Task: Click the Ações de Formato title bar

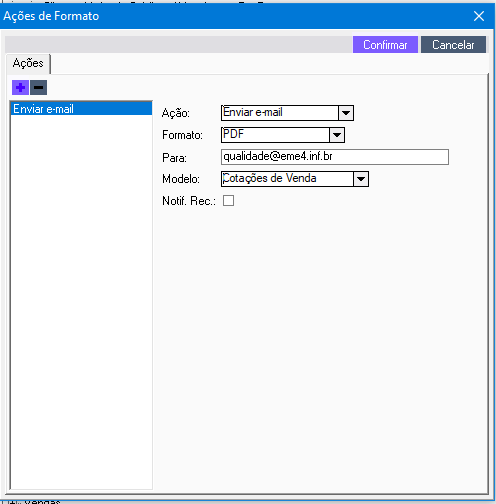Action: click(233, 16)
